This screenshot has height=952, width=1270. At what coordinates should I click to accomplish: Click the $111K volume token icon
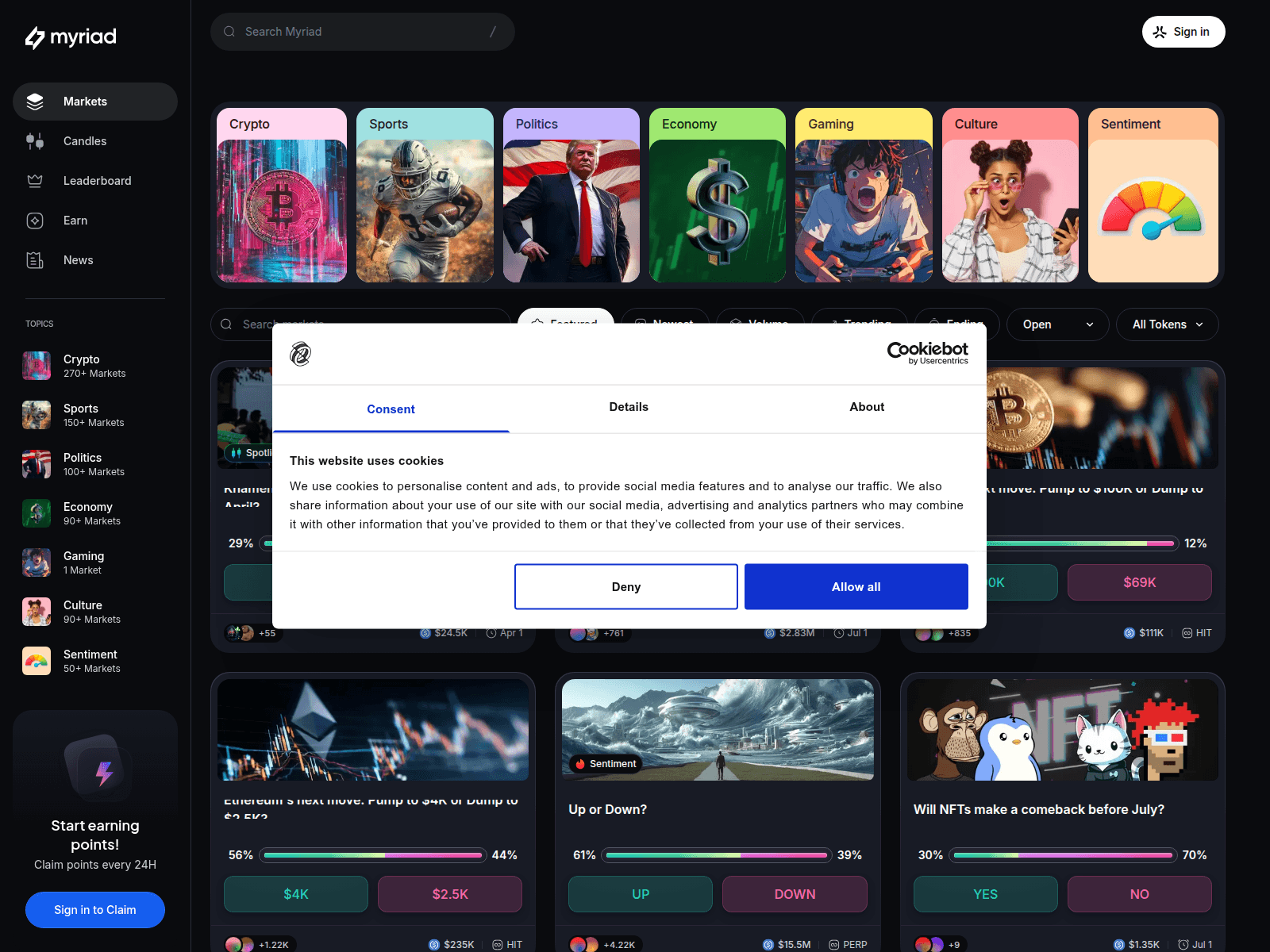click(1130, 633)
